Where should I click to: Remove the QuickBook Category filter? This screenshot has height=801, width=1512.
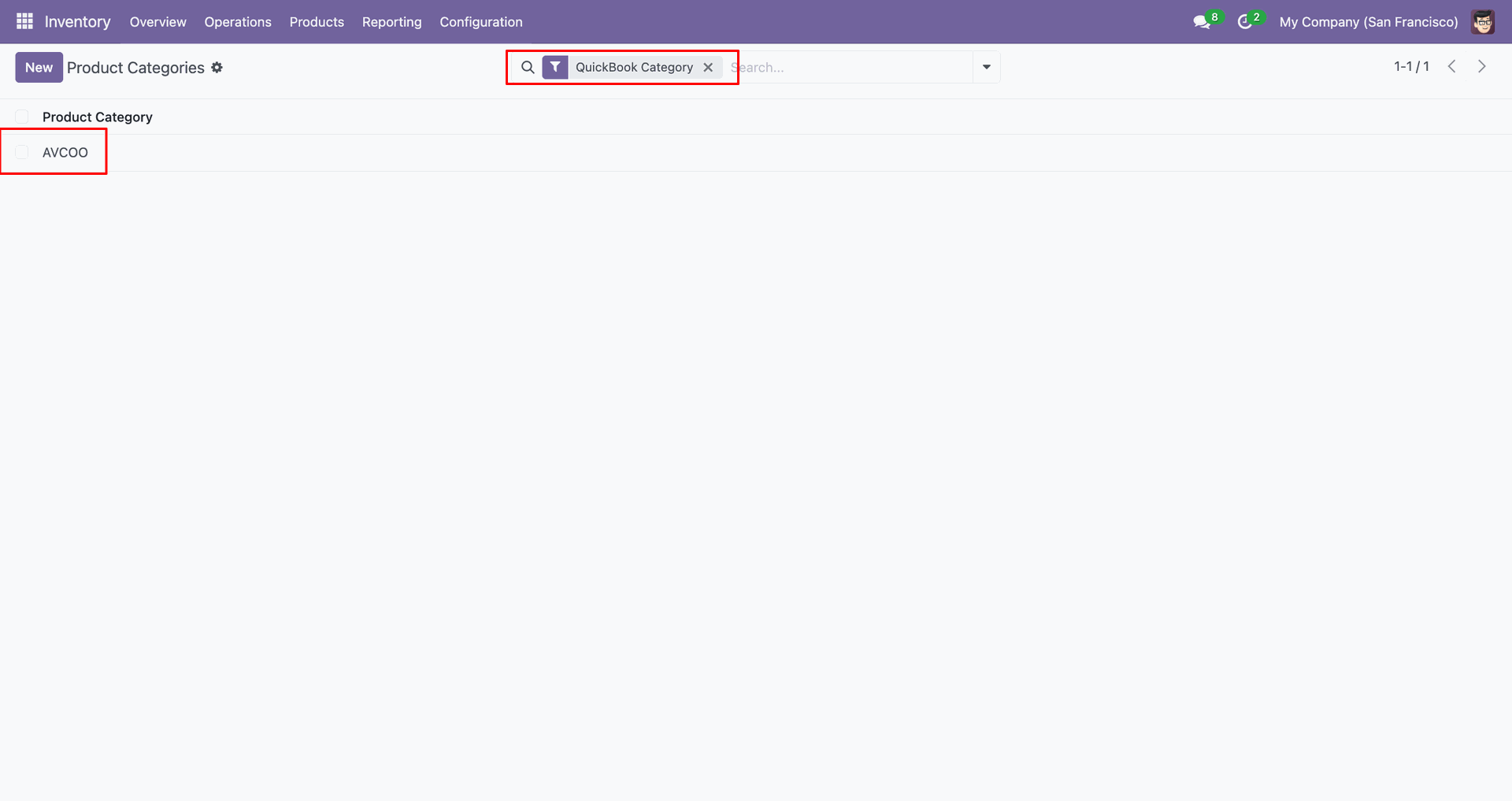[708, 67]
